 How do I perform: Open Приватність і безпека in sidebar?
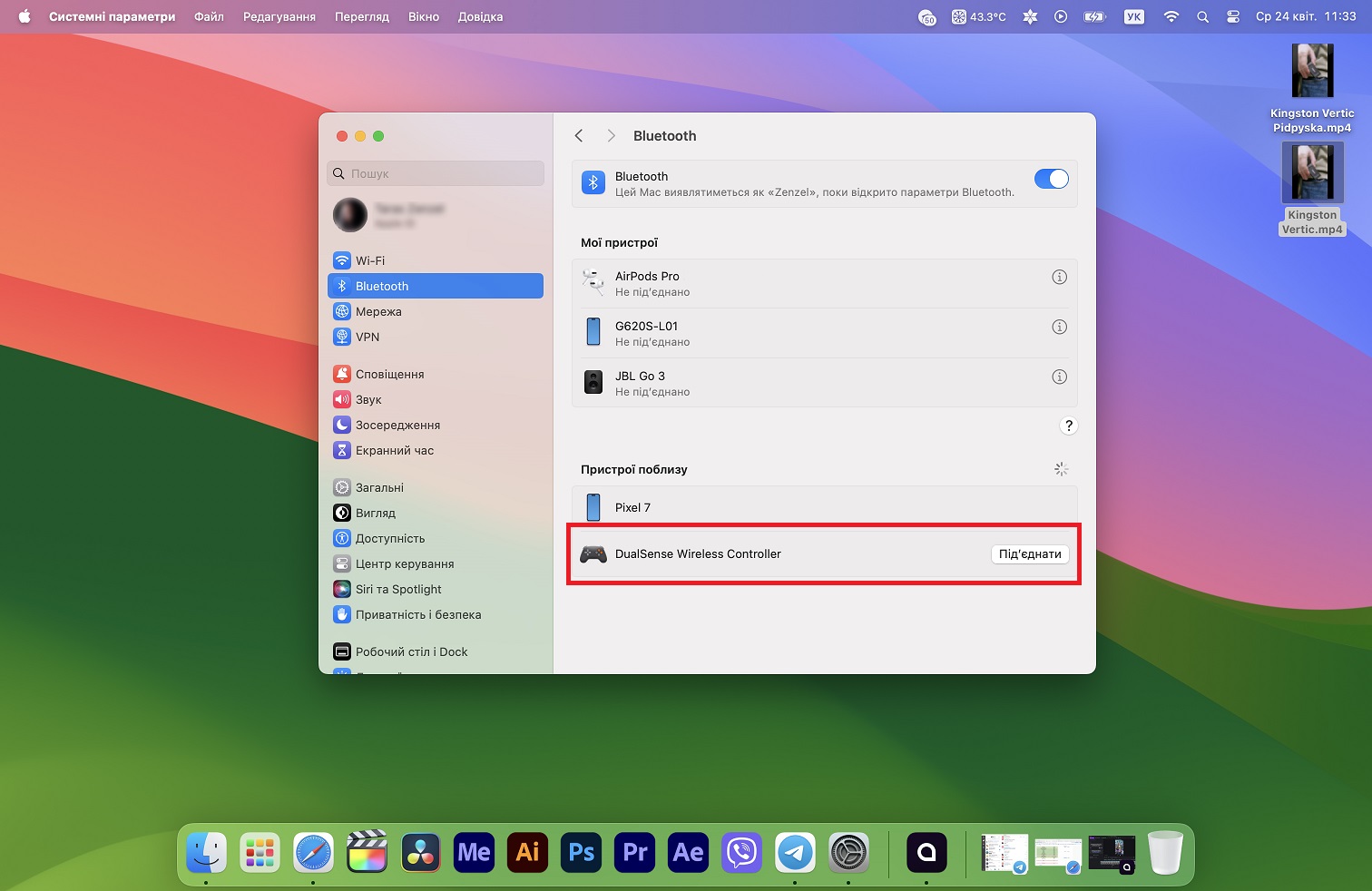[x=436, y=614]
